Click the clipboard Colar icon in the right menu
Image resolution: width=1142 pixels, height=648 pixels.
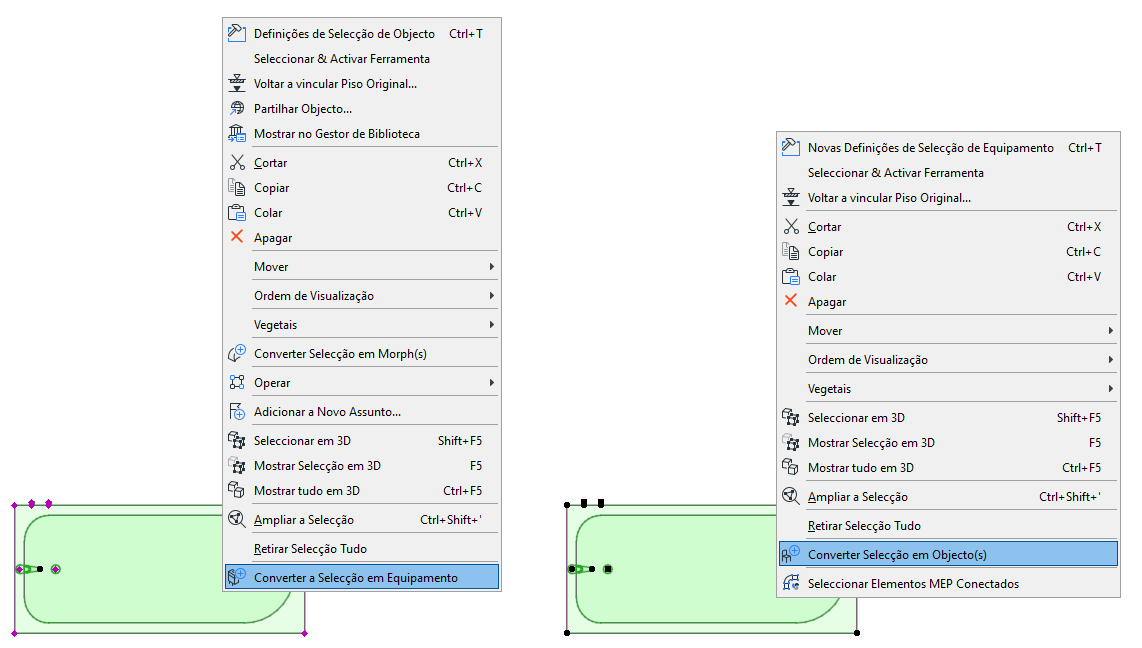pyautogui.click(x=791, y=277)
